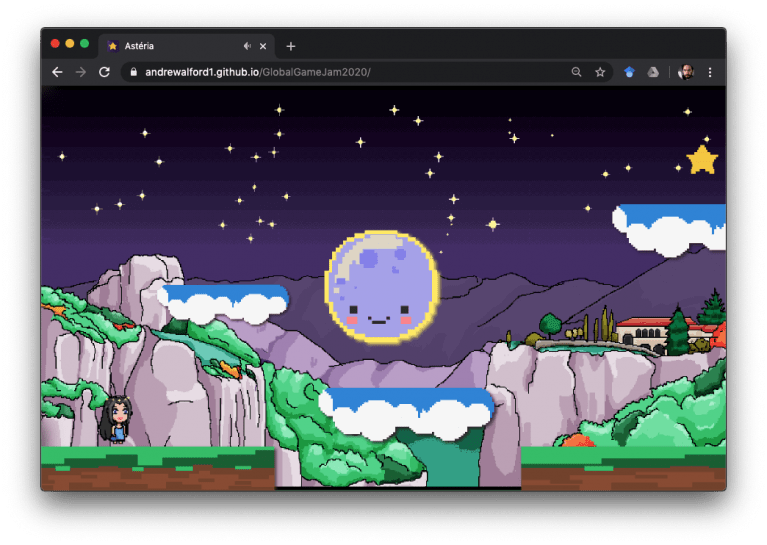Click the smiling moon face

click(x=382, y=286)
